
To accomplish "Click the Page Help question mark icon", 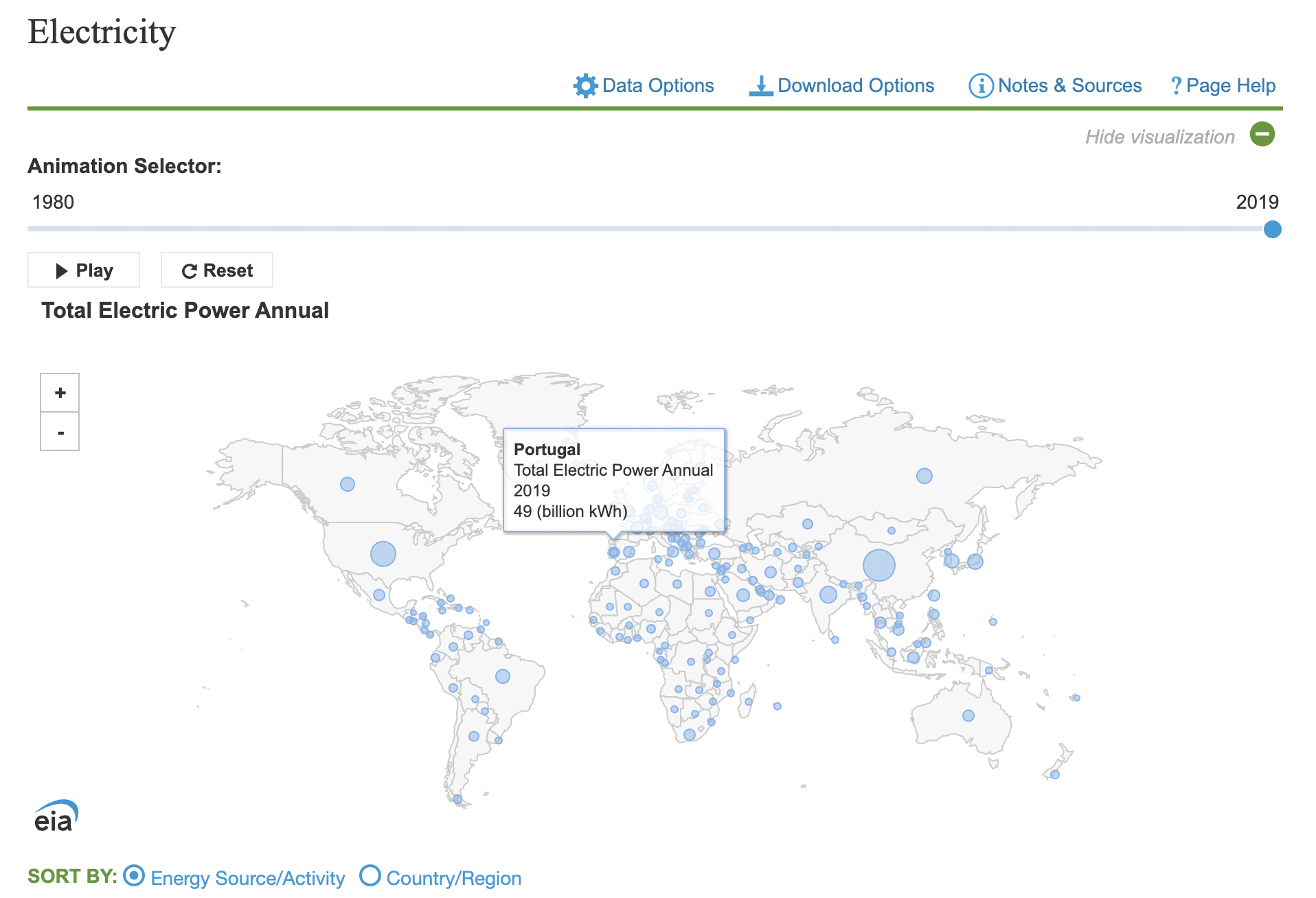I will (1176, 86).
